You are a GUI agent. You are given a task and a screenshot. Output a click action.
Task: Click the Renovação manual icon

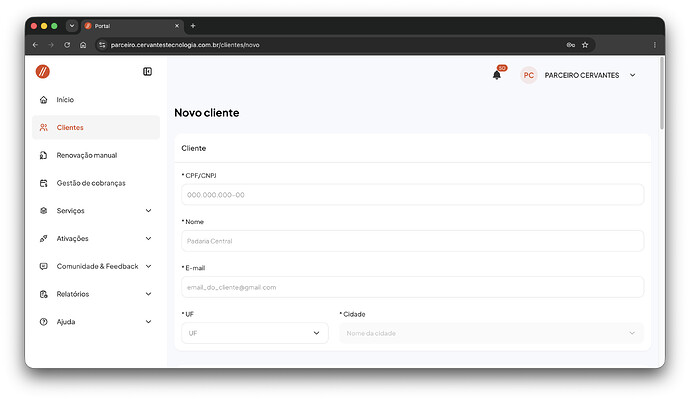pyautogui.click(x=44, y=155)
